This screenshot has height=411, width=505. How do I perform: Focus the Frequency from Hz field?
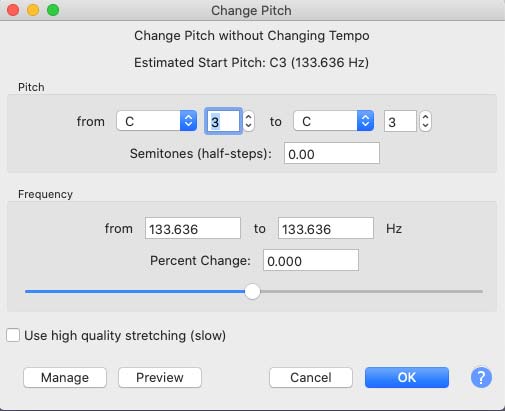click(x=193, y=228)
